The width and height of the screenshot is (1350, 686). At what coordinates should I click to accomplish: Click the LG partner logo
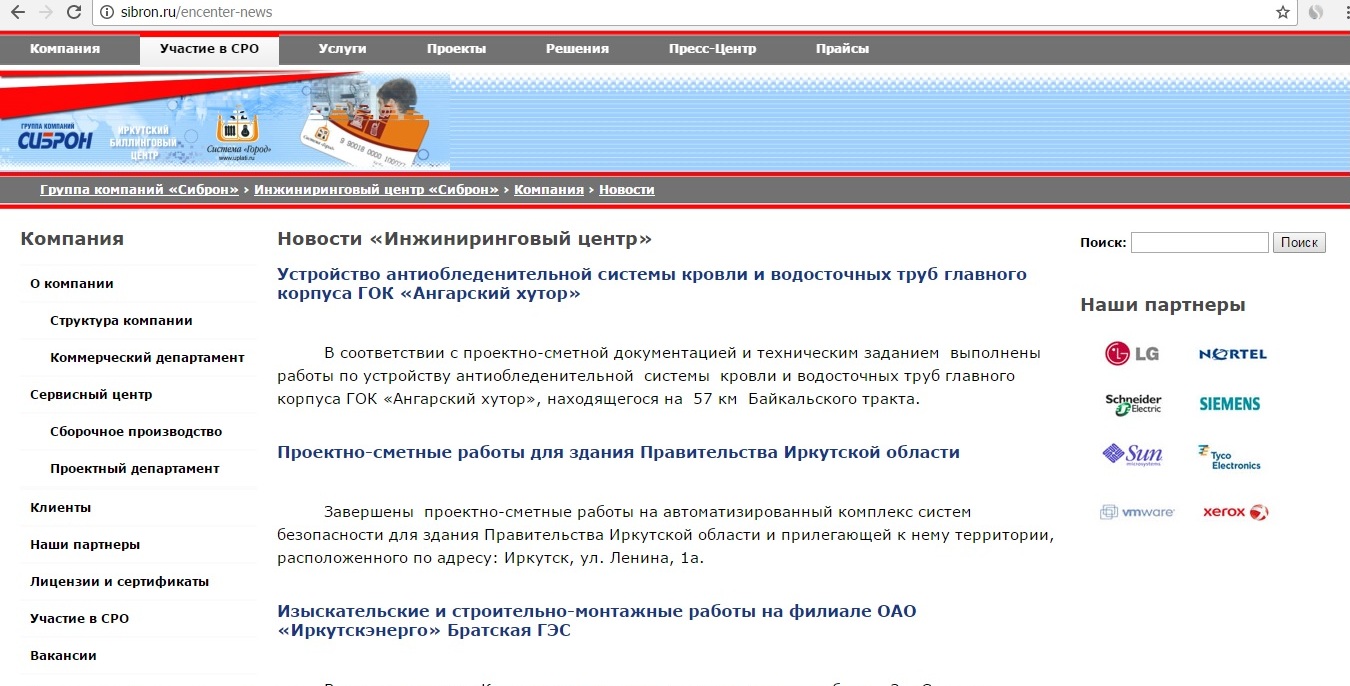point(1131,354)
